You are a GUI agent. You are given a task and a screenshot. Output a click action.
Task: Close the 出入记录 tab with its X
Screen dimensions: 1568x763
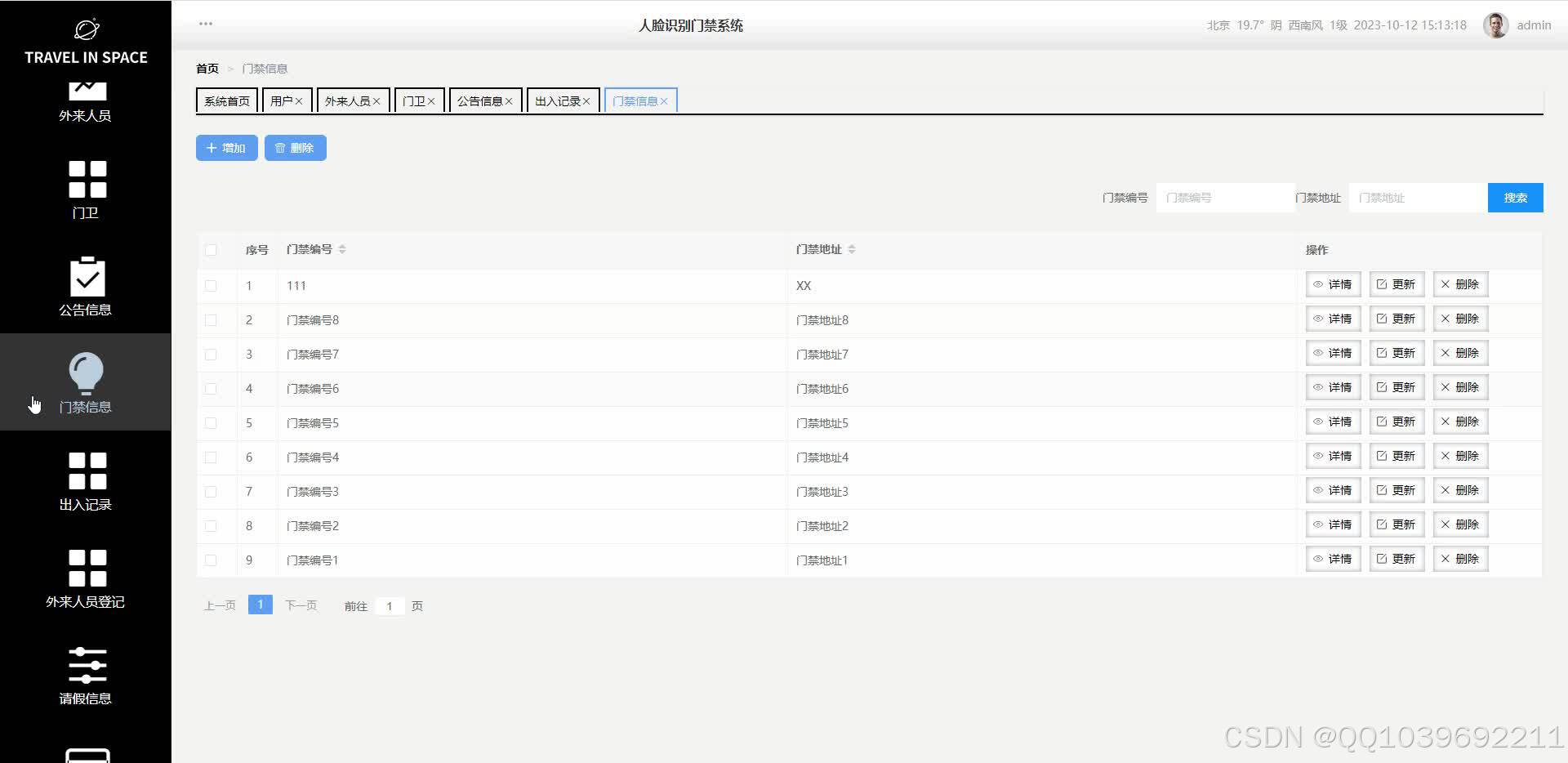tap(586, 101)
